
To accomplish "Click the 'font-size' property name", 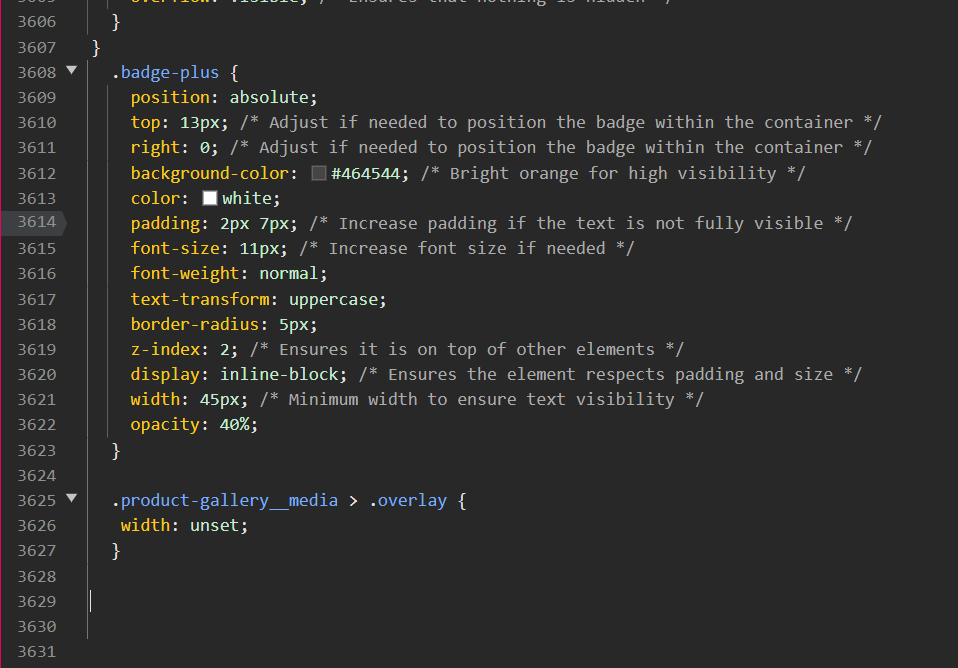I will coord(175,248).
